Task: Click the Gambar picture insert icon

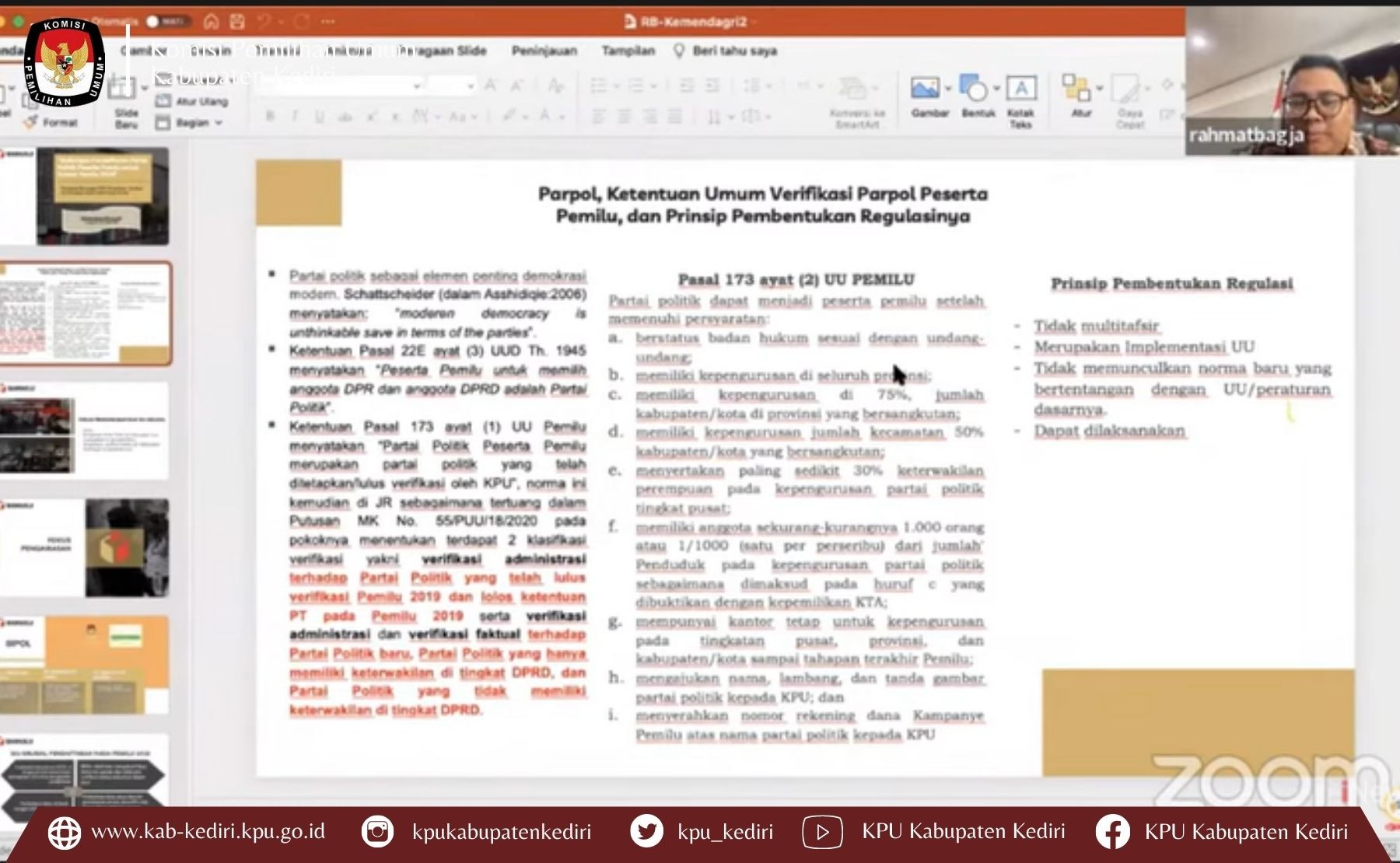Action: click(925, 89)
